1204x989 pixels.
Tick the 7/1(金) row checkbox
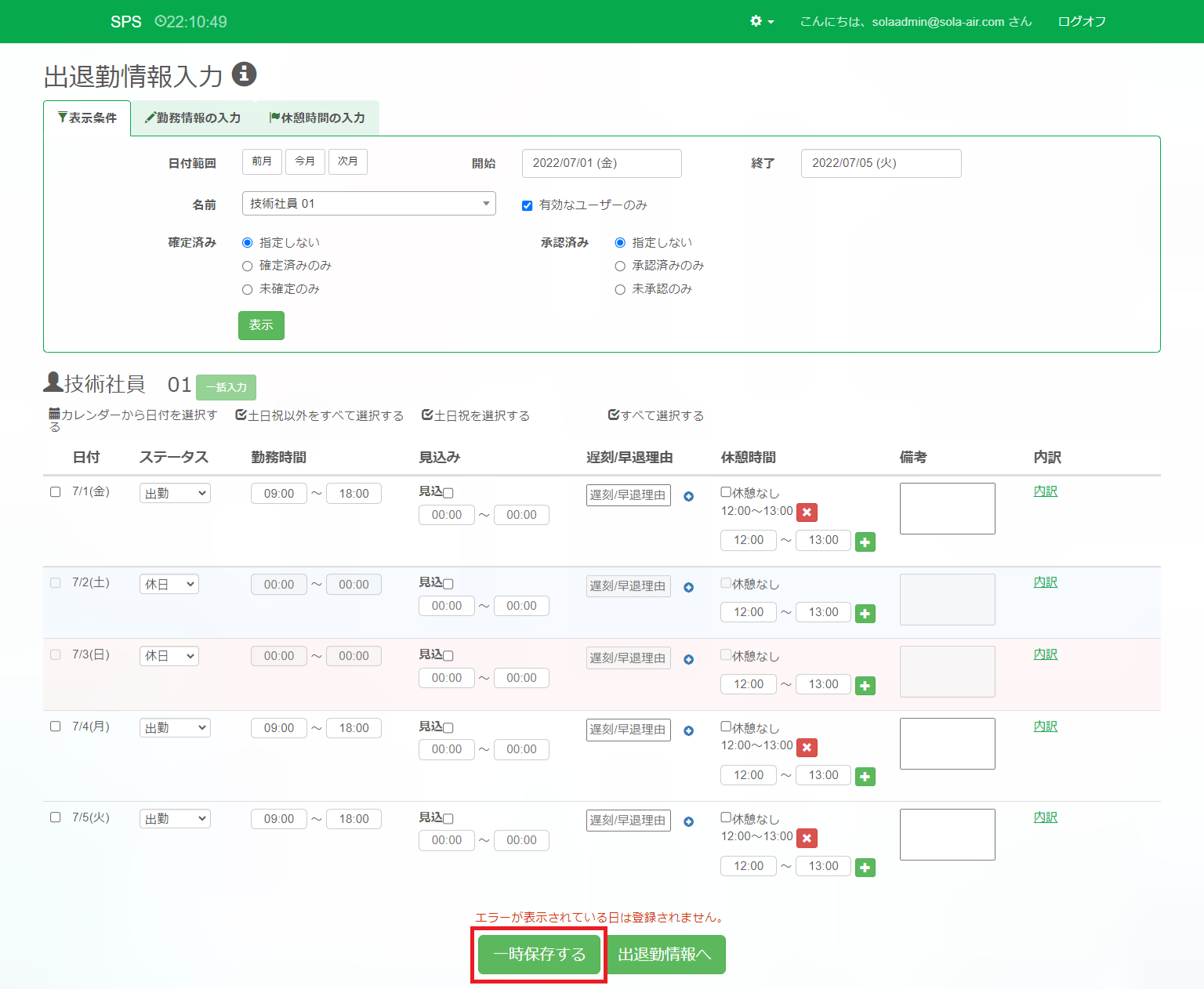pos(56,492)
